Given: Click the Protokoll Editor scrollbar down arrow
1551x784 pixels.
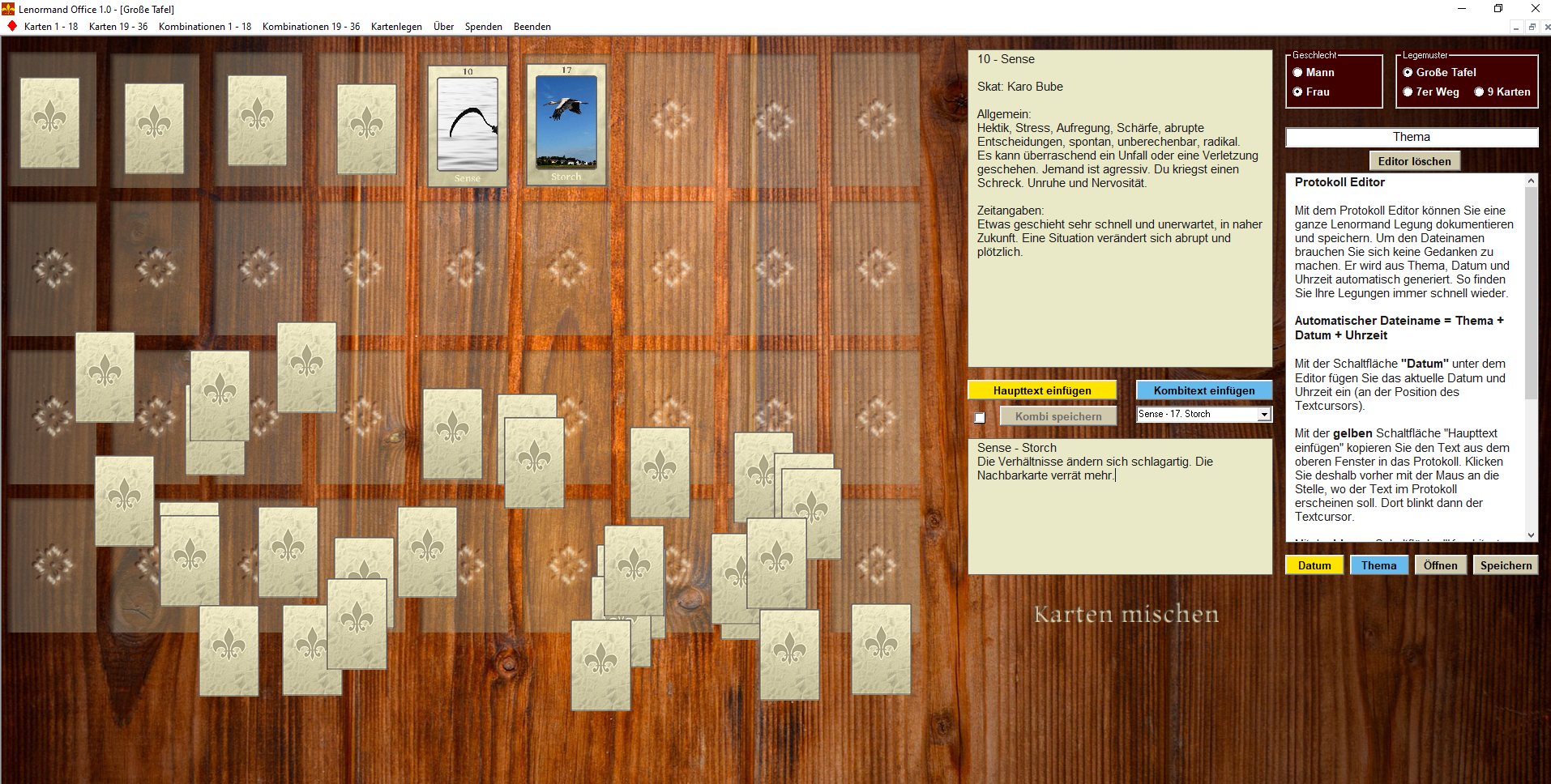Looking at the screenshot, I should [1531, 535].
